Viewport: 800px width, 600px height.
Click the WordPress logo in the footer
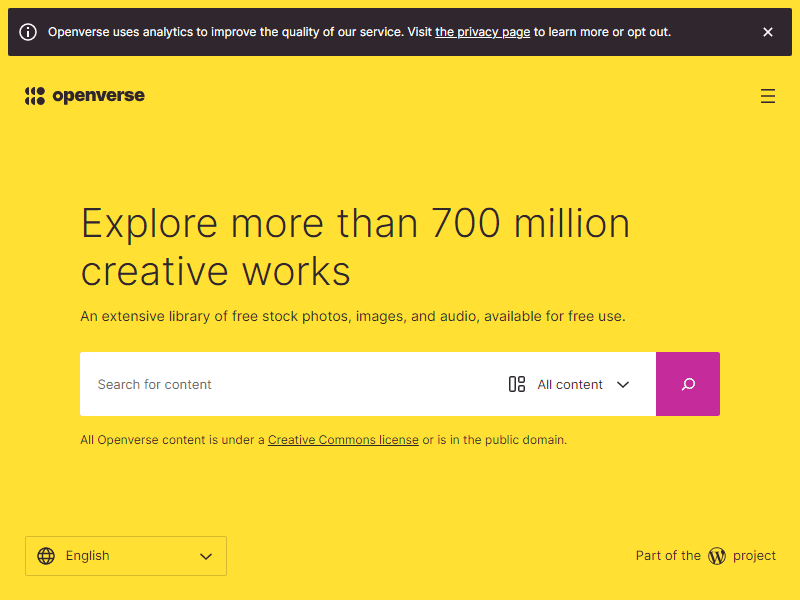coord(717,555)
